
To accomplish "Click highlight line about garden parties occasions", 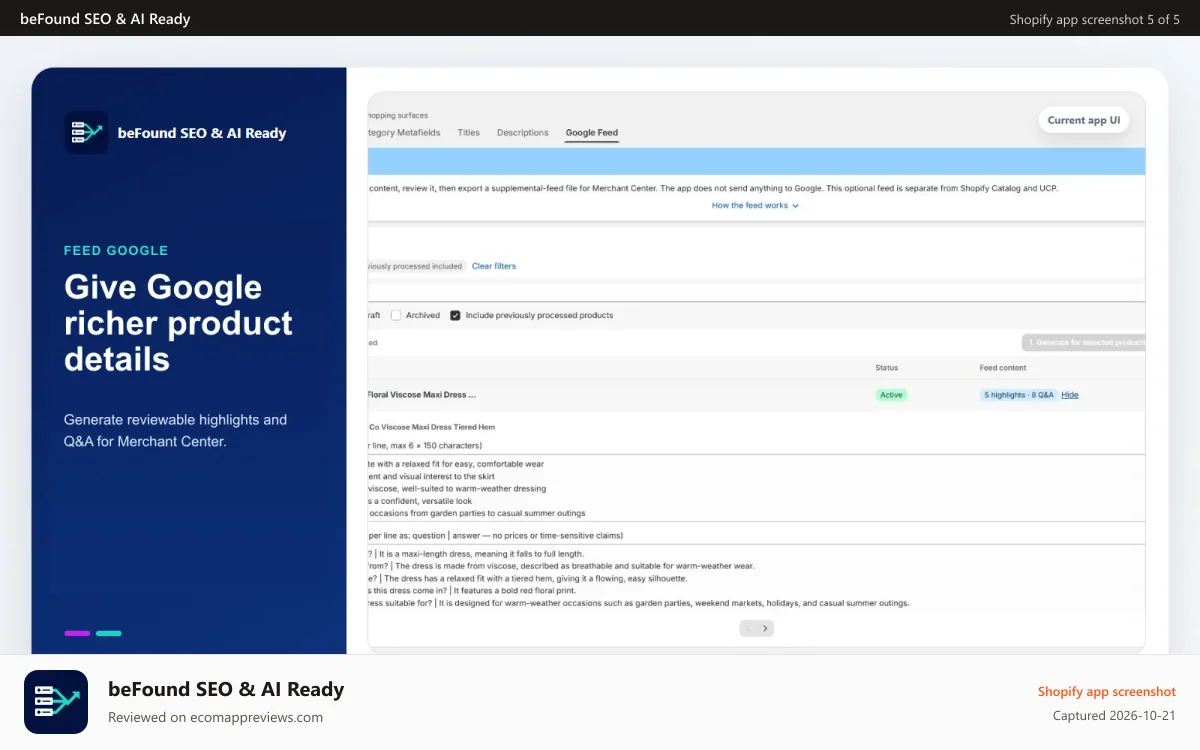I will [477, 513].
